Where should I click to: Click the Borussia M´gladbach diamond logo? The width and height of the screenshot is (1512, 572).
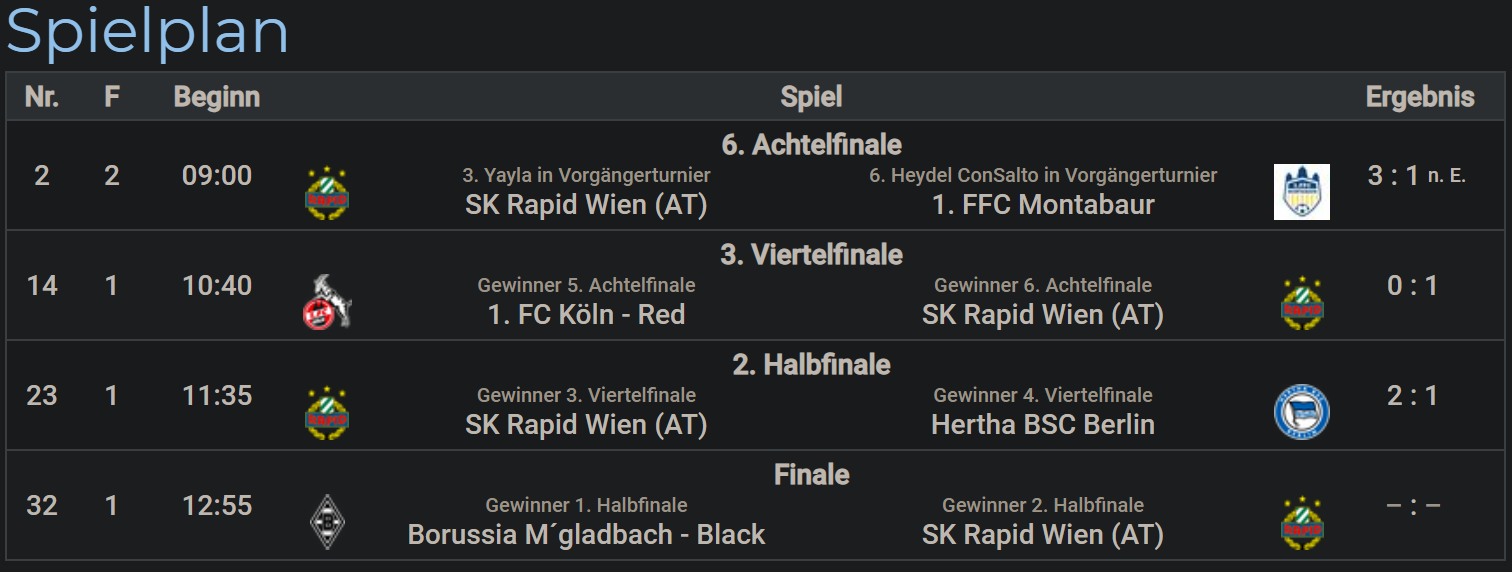click(327, 522)
